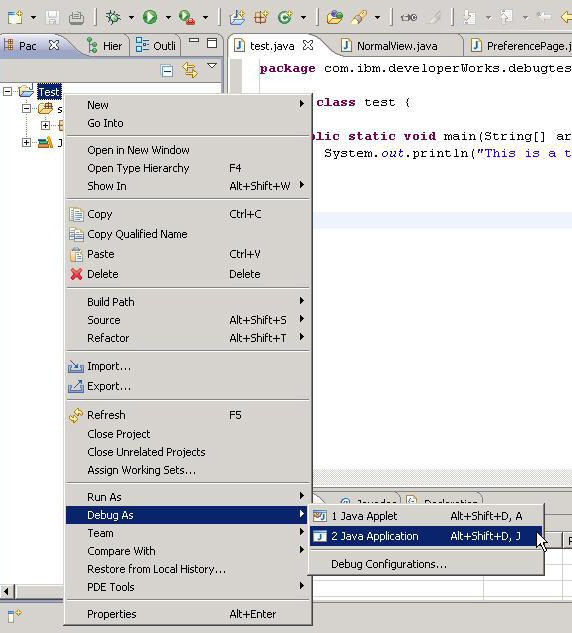Click the Save disk icon
Image resolution: width=572 pixels, height=633 pixels.
[x=52, y=17]
